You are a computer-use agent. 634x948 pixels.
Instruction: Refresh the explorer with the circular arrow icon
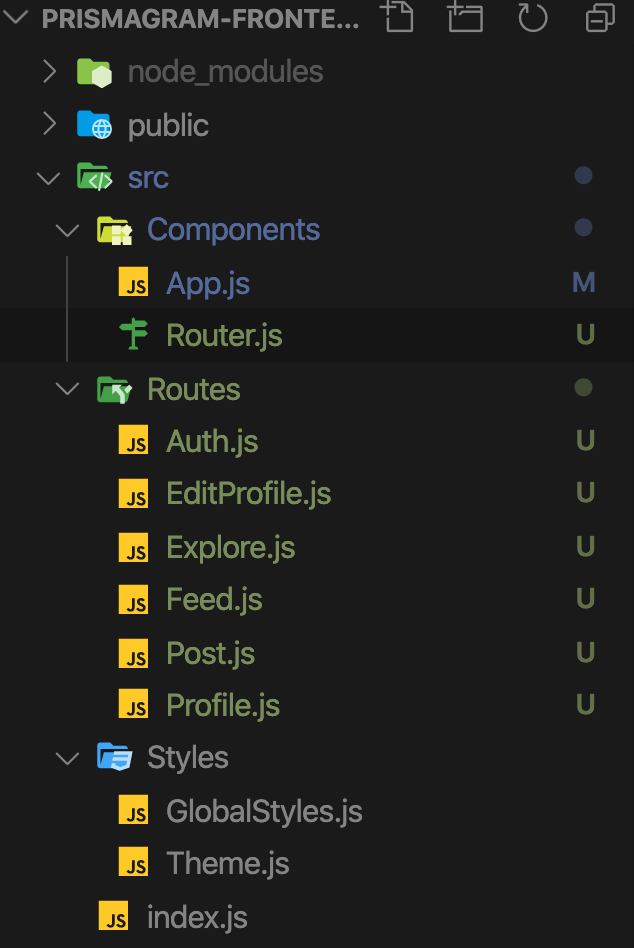click(x=532, y=17)
